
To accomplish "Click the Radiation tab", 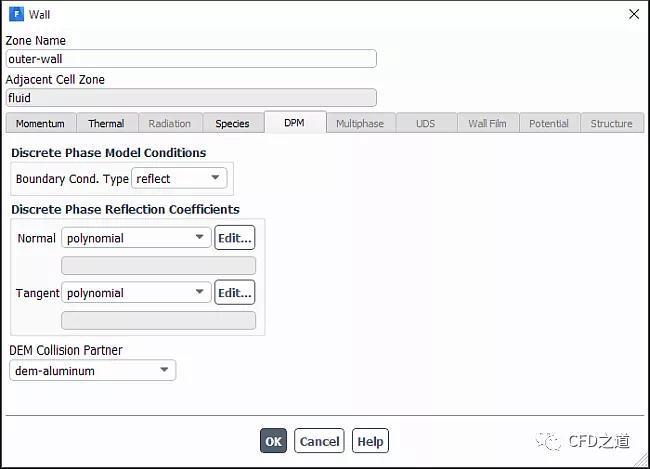I will click(169, 123).
